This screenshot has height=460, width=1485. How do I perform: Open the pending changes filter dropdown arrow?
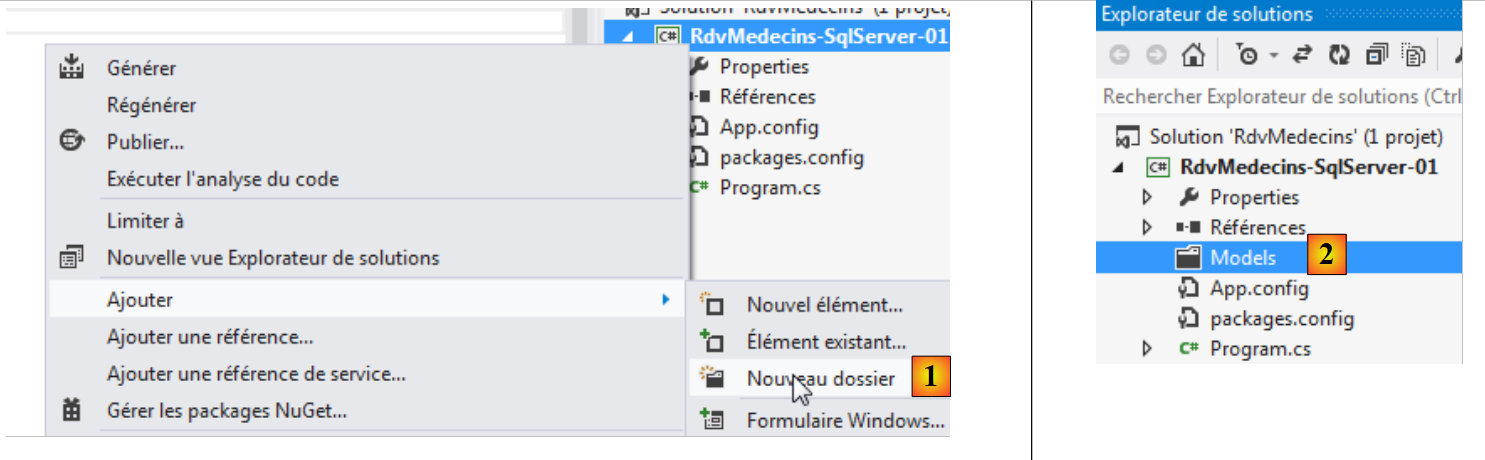tap(1272, 56)
